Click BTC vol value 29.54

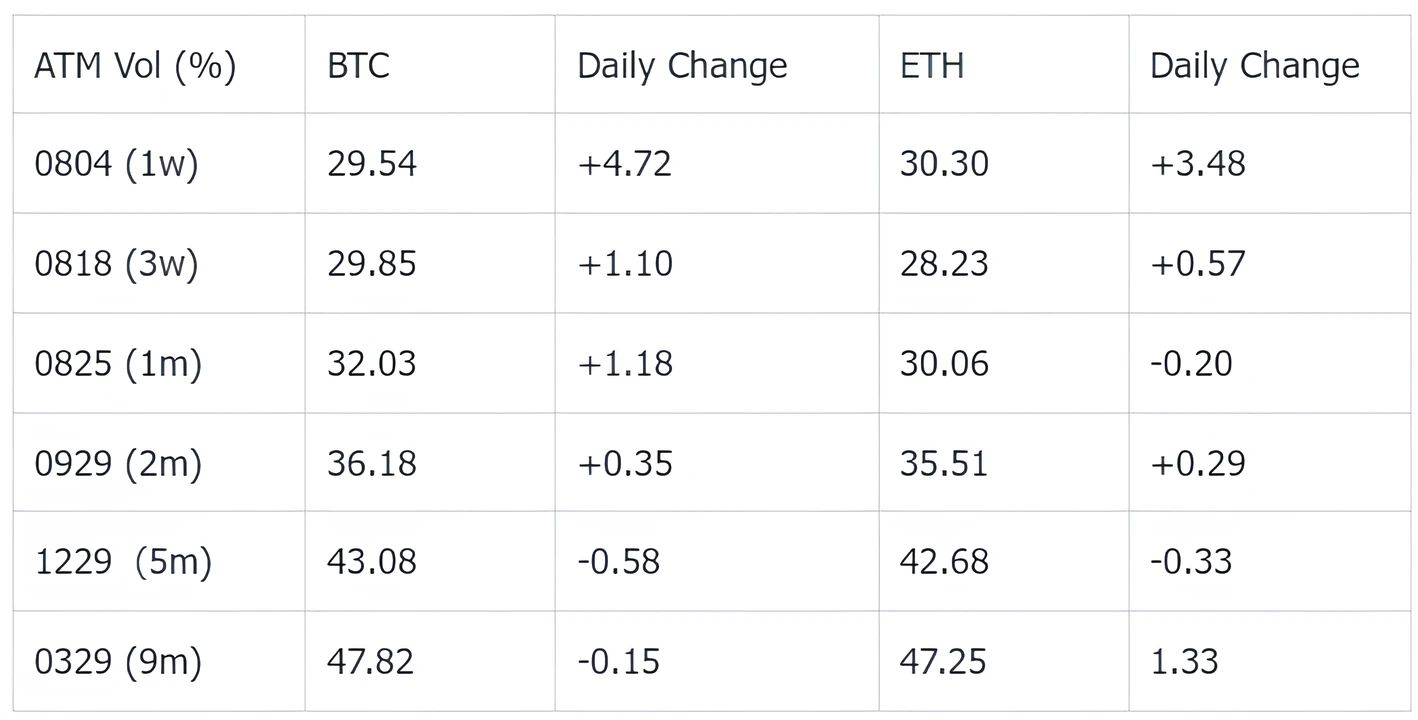(372, 164)
